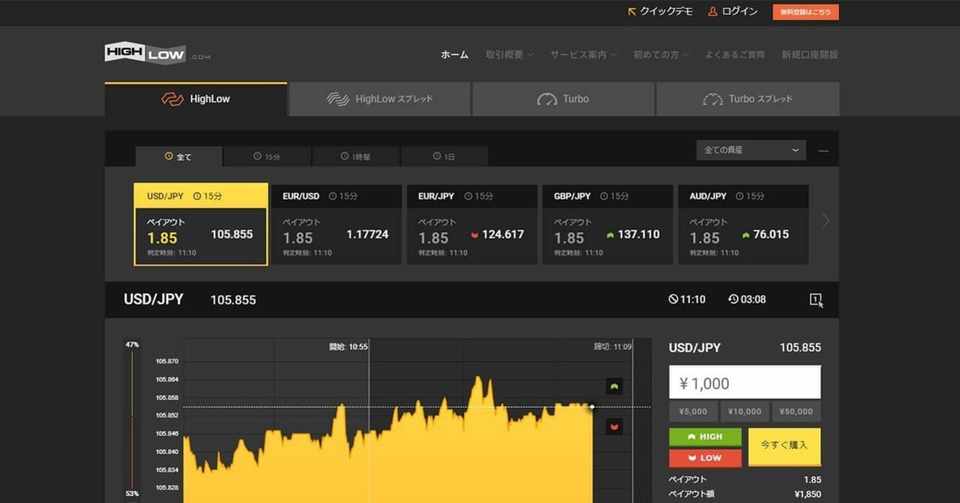Collapse the asset panel with minus icon
The width and height of the screenshot is (960, 503).
click(x=823, y=151)
